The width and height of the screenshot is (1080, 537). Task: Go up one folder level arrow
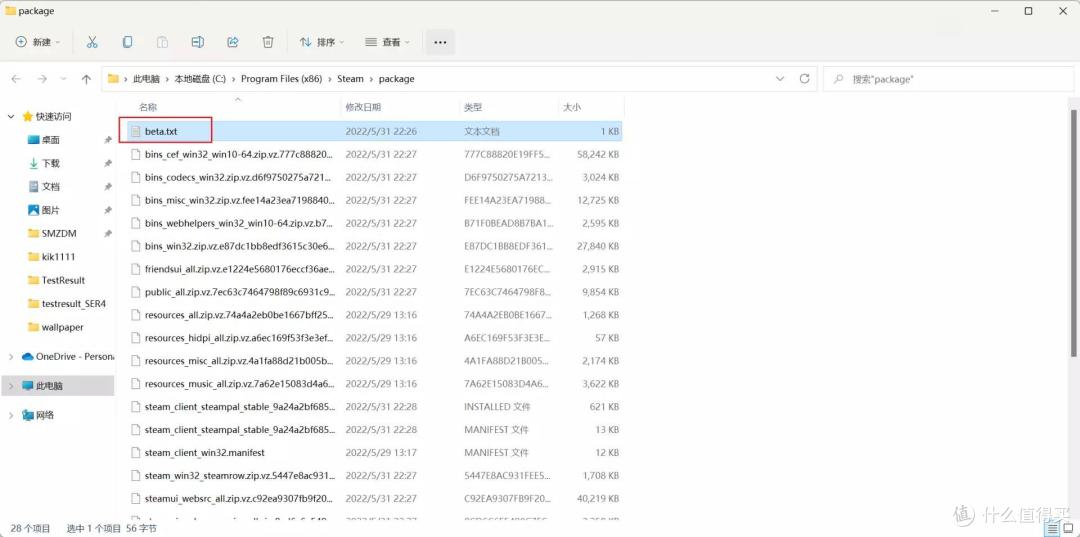[86, 79]
